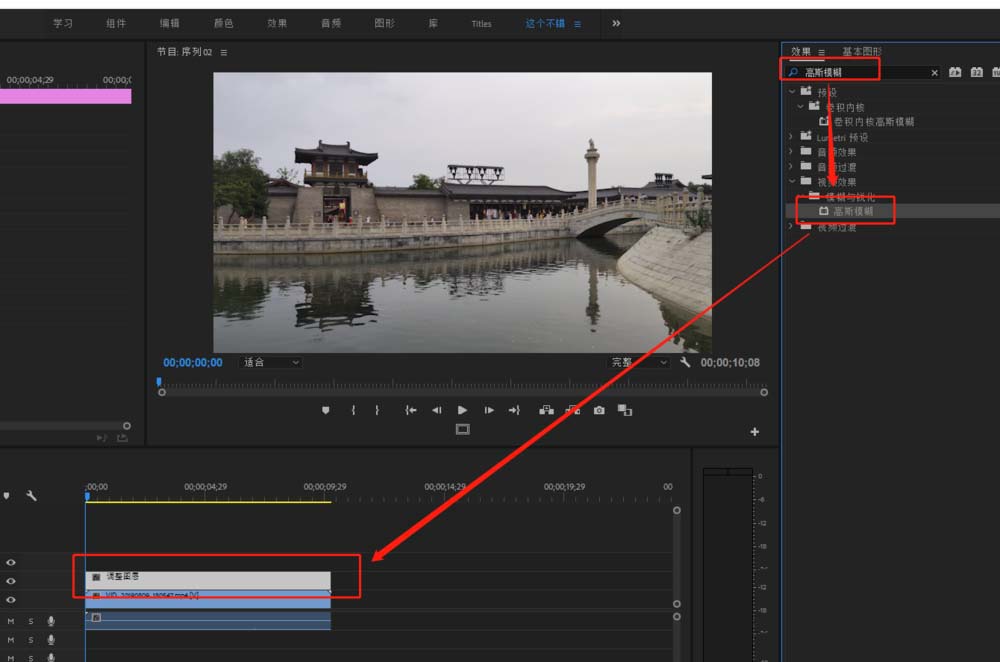Clear the effects search with the X
Viewport: 1000px width, 662px height.
935,73
